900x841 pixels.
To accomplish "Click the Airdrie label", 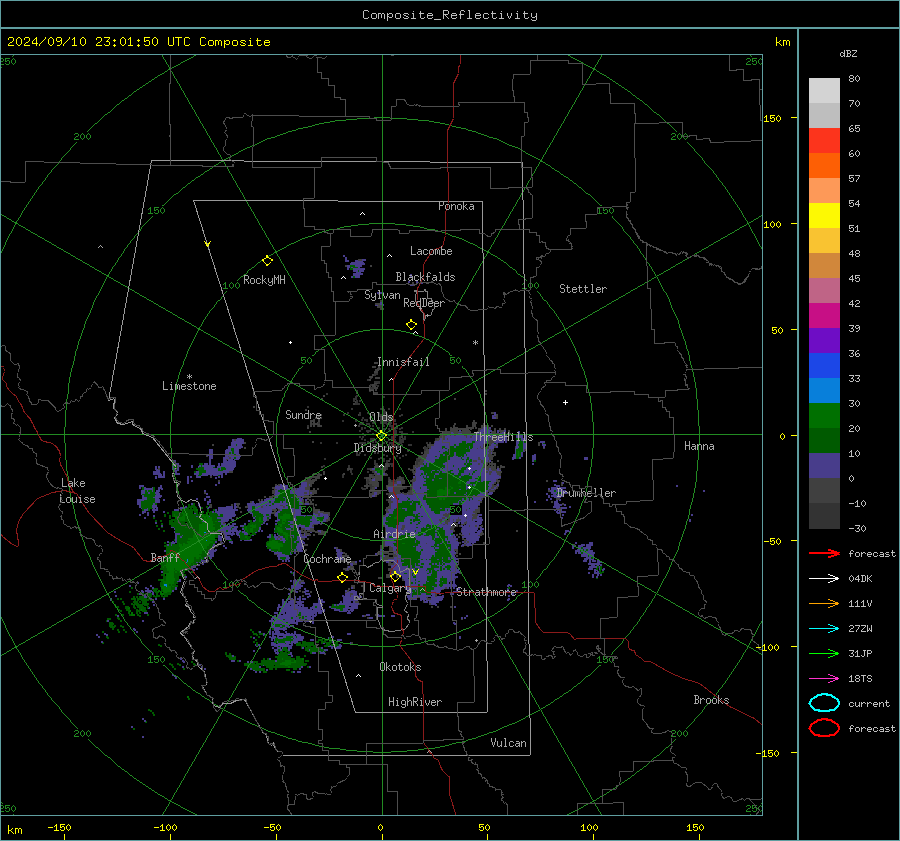I will (x=394, y=534).
